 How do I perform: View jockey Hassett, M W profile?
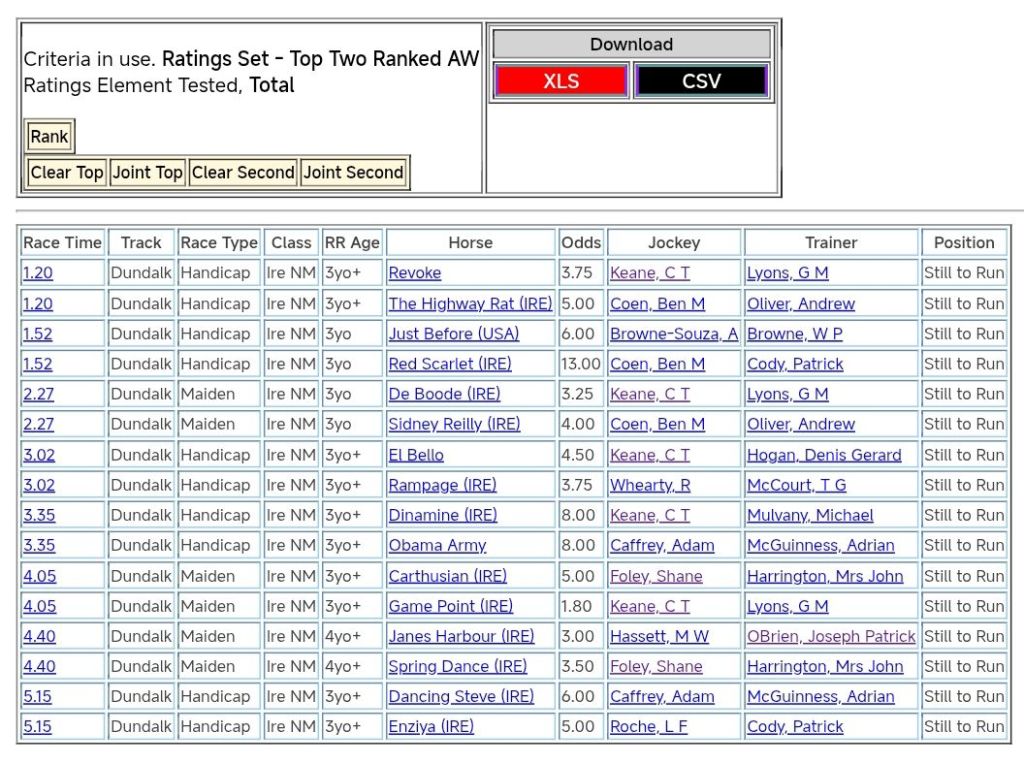click(x=659, y=636)
